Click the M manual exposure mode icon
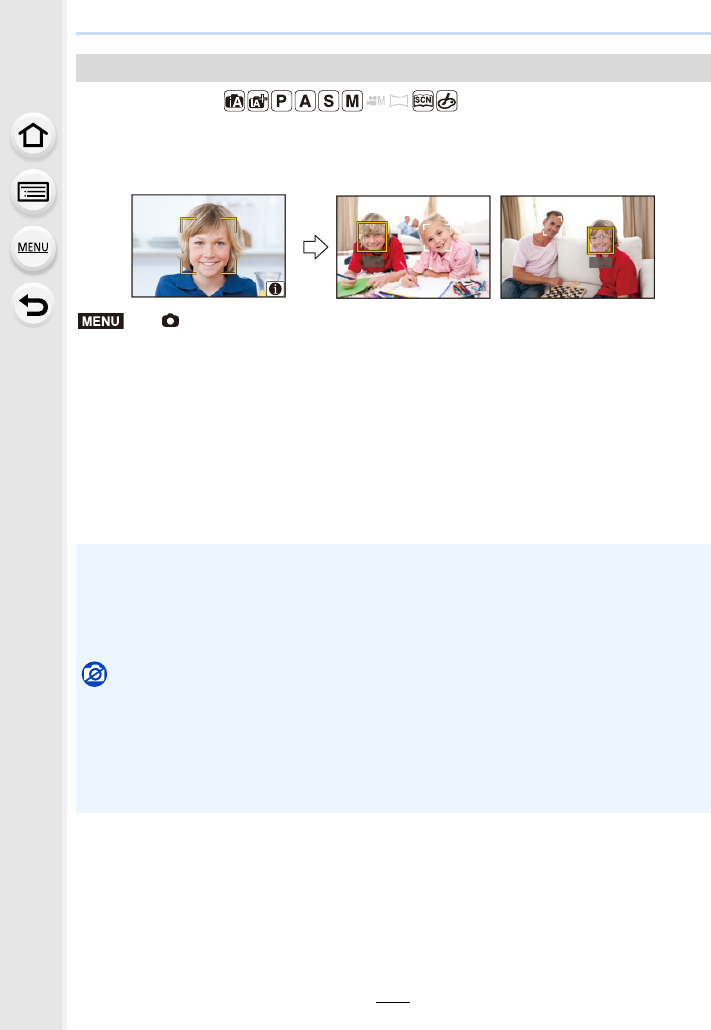The height and width of the screenshot is (1030, 711). click(x=352, y=101)
